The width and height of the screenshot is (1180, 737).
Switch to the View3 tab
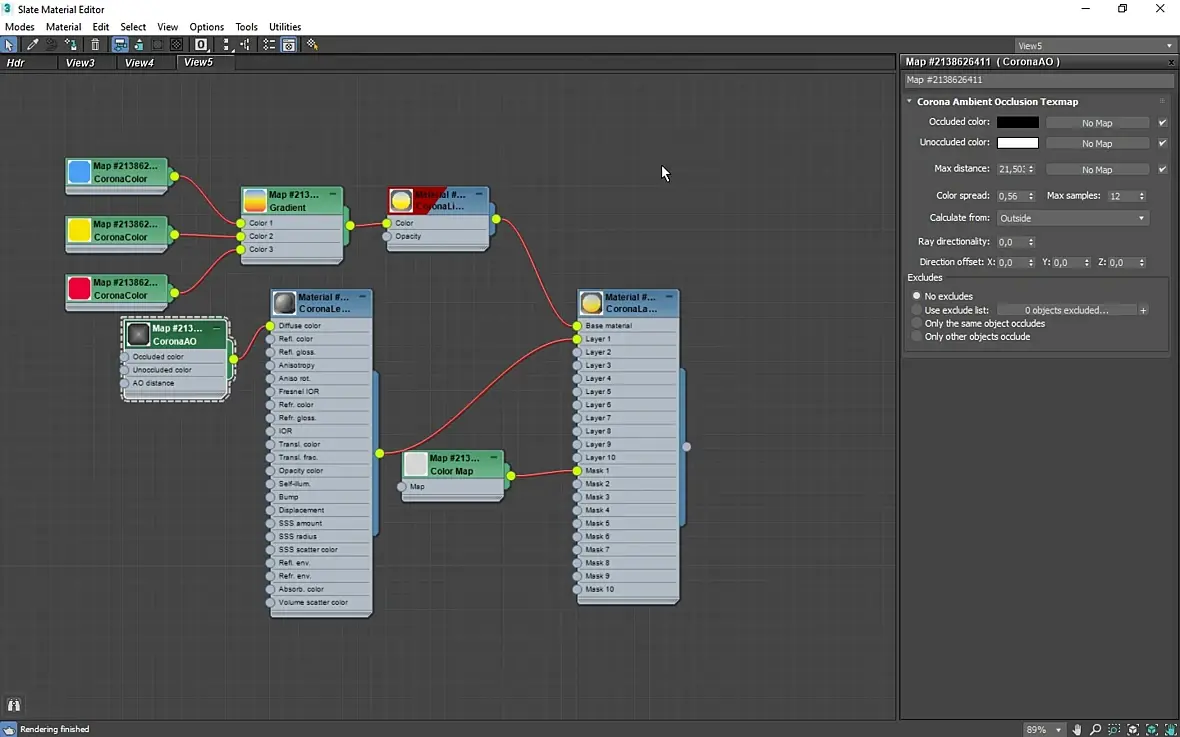tap(80, 63)
